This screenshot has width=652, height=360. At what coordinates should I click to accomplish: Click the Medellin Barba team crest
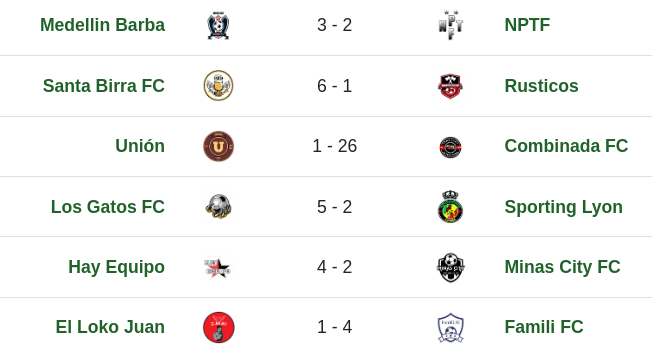pos(218,25)
